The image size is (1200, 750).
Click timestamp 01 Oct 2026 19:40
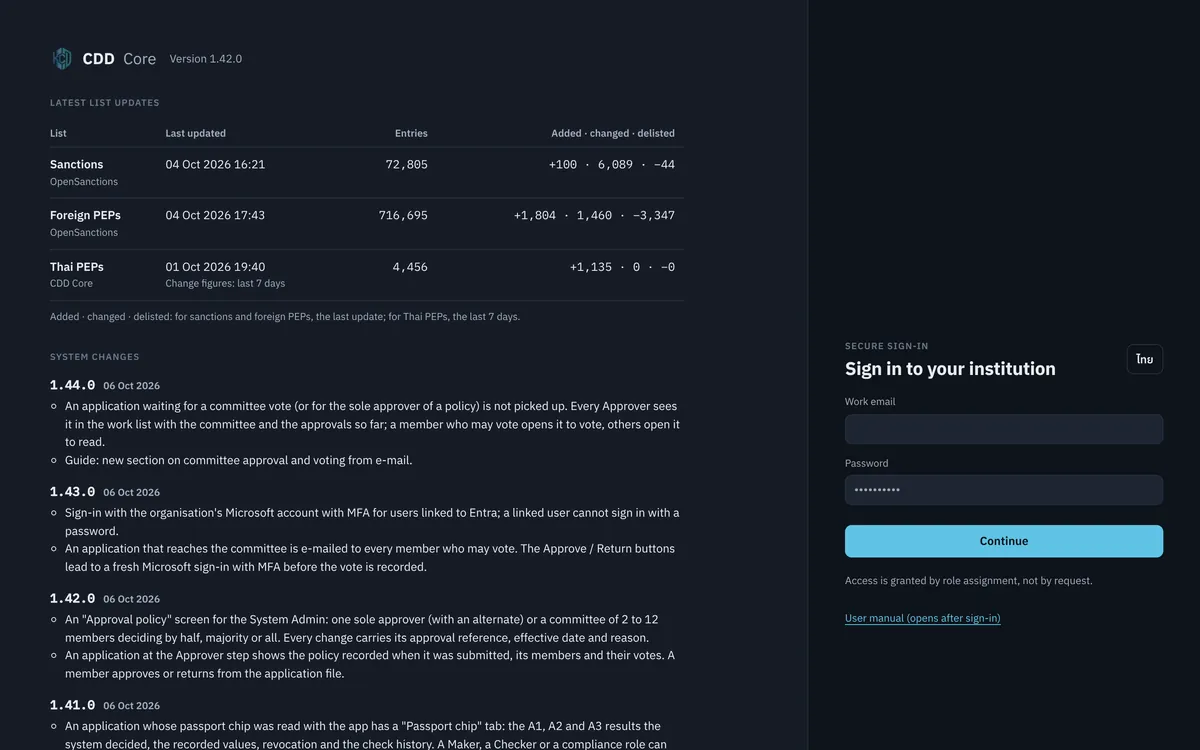pos(215,267)
